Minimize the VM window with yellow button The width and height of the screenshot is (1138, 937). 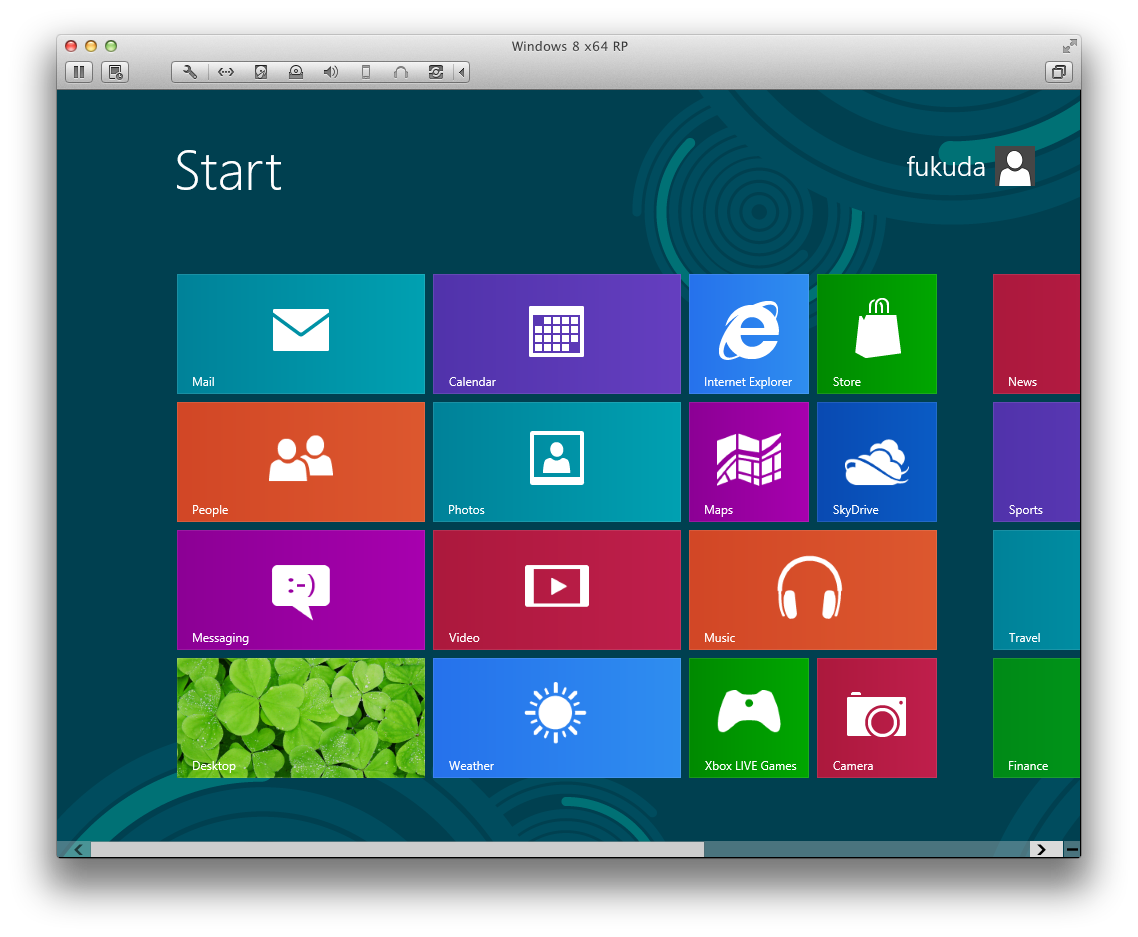(x=91, y=46)
